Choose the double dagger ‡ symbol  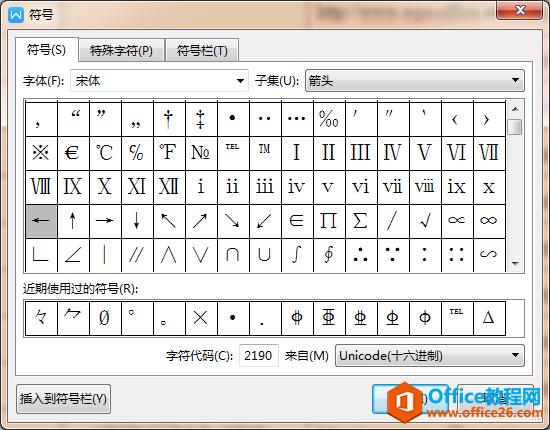201,119
